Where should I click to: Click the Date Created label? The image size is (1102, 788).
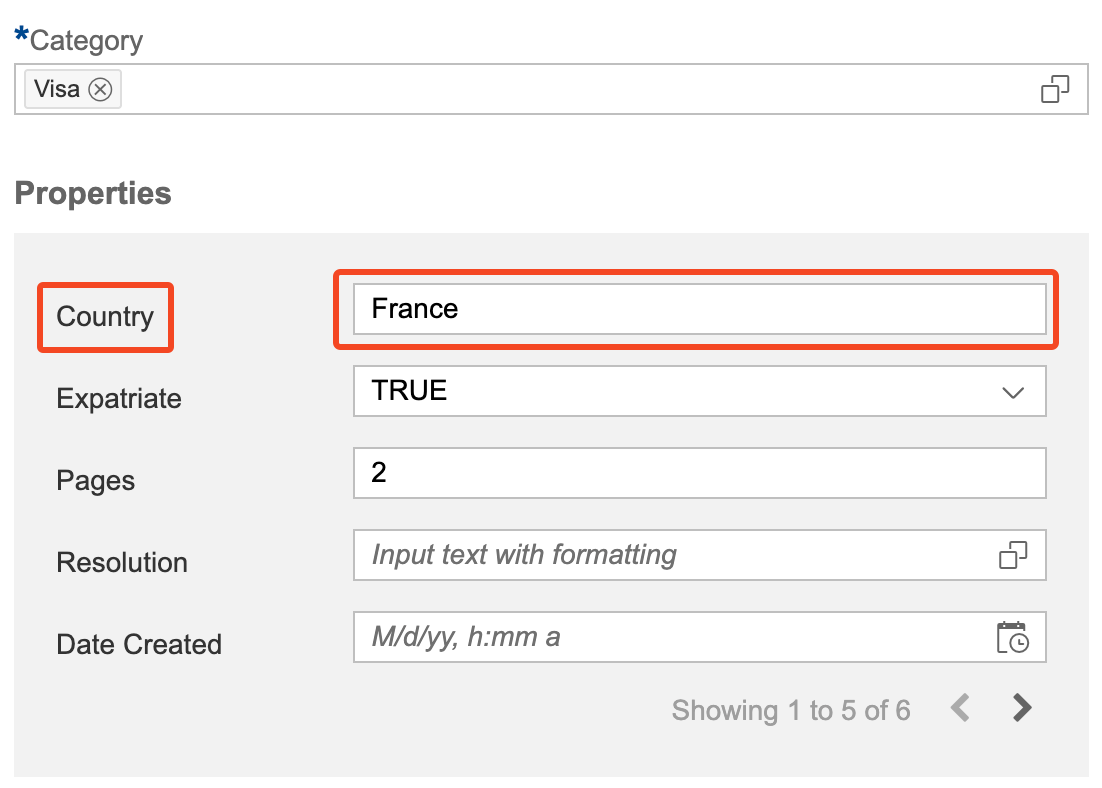click(139, 645)
